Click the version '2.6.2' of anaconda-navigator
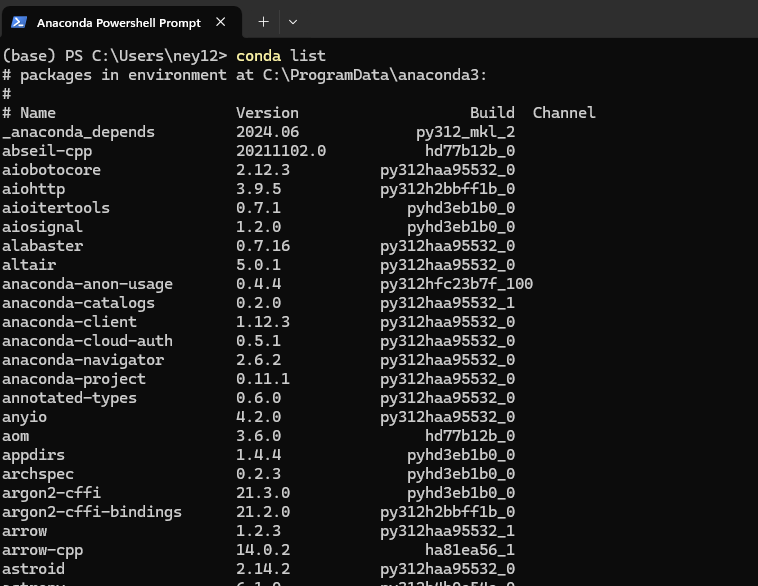Viewport: 758px width, 586px height. [258, 360]
